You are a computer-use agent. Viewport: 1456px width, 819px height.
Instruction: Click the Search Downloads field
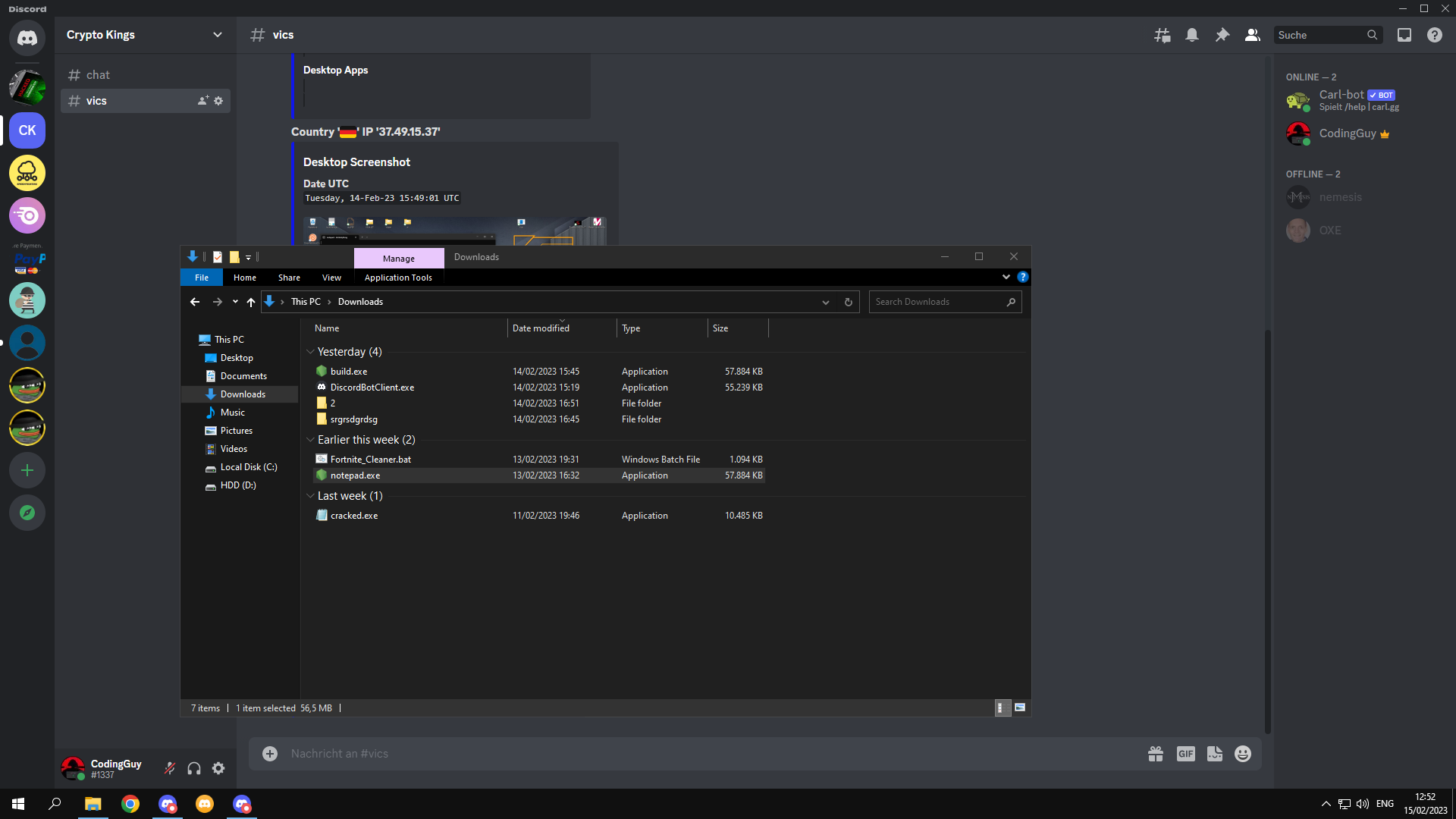click(x=946, y=302)
